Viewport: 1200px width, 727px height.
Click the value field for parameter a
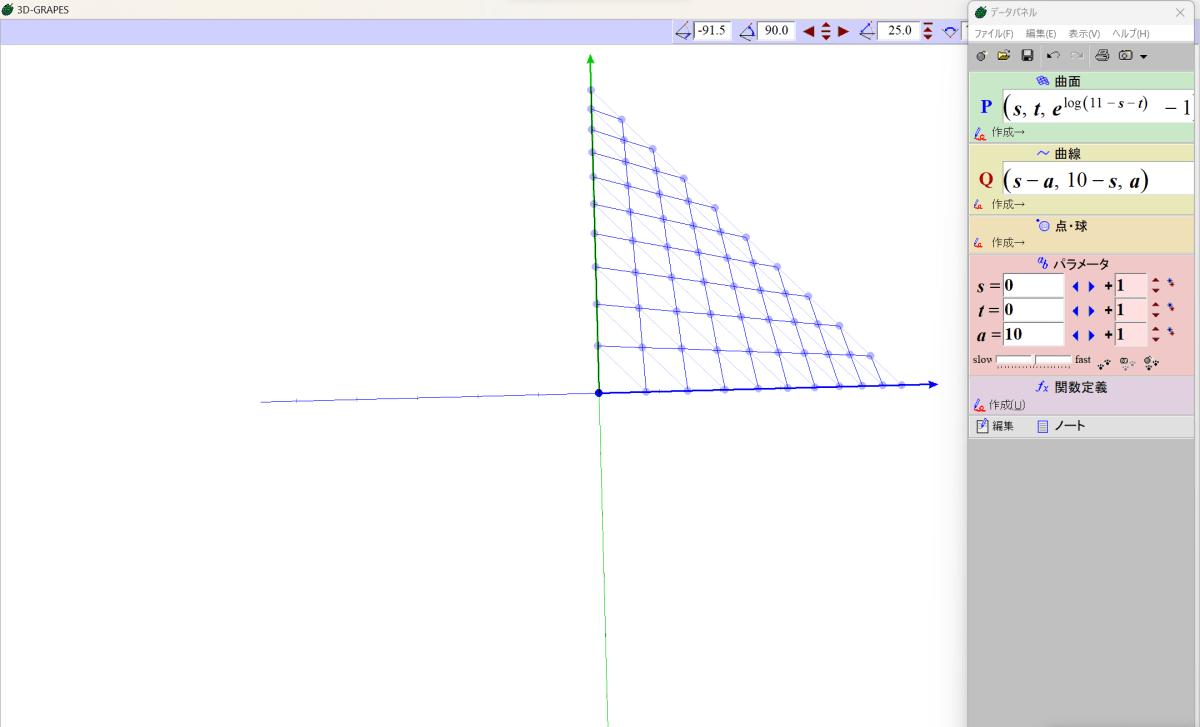[x=1034, y=334]
